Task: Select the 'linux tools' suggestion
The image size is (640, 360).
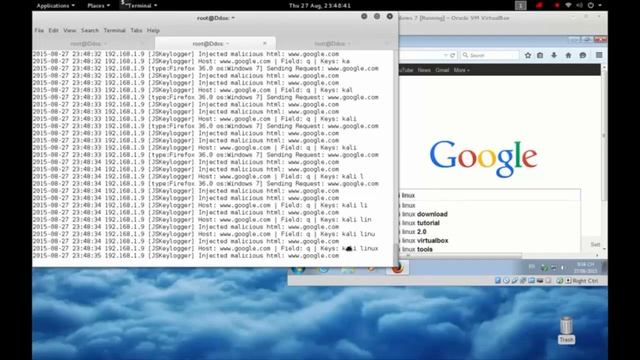Action: 417,249
